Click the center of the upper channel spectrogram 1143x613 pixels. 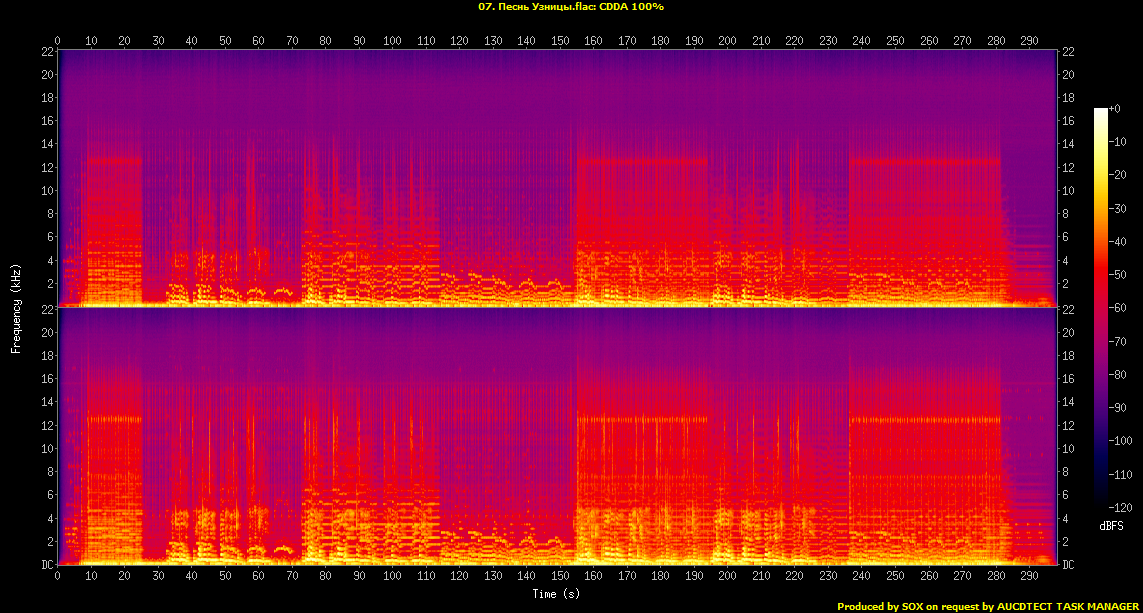(x=558, y=177)
